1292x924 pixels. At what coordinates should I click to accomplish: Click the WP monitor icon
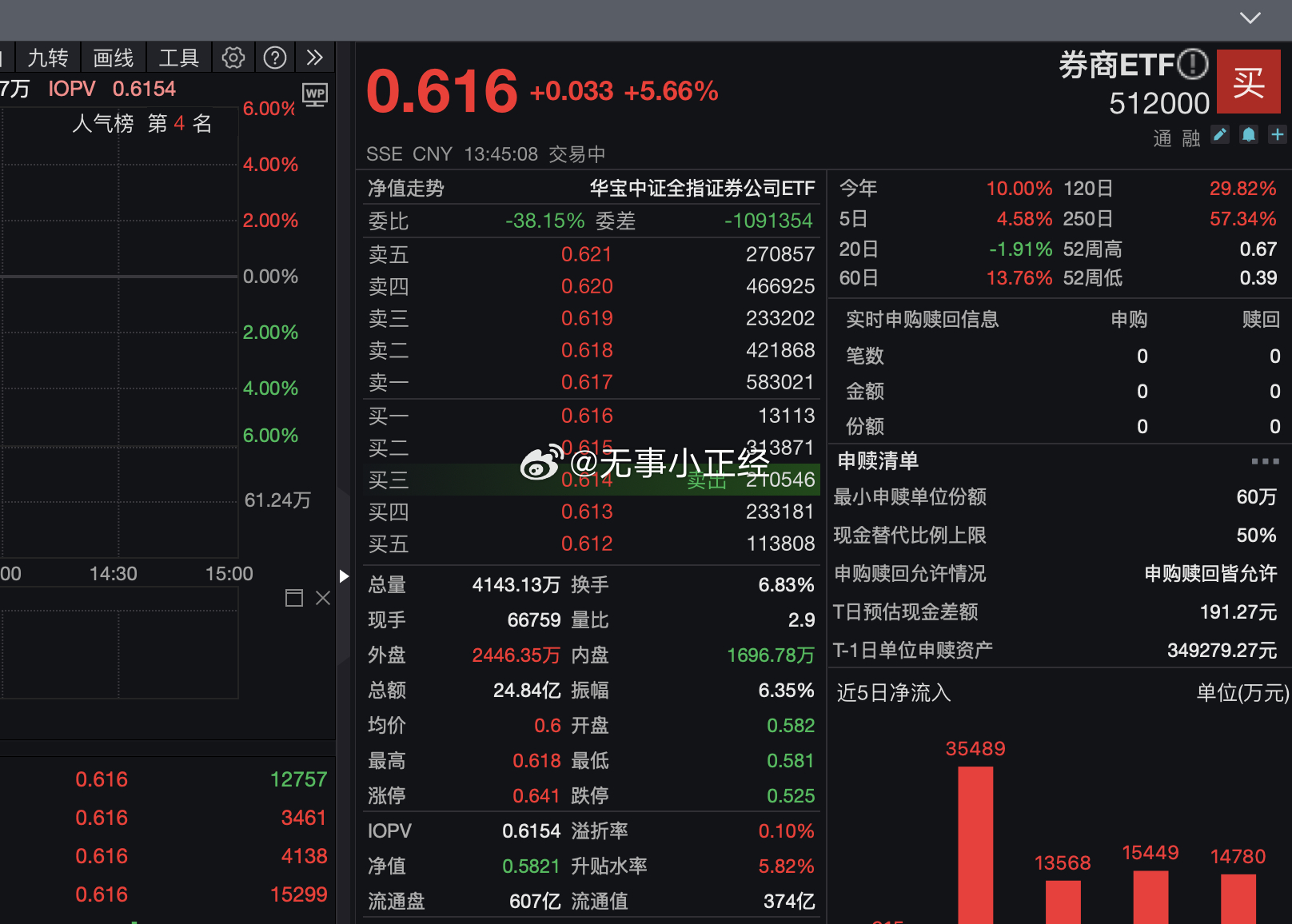[315, 95]
